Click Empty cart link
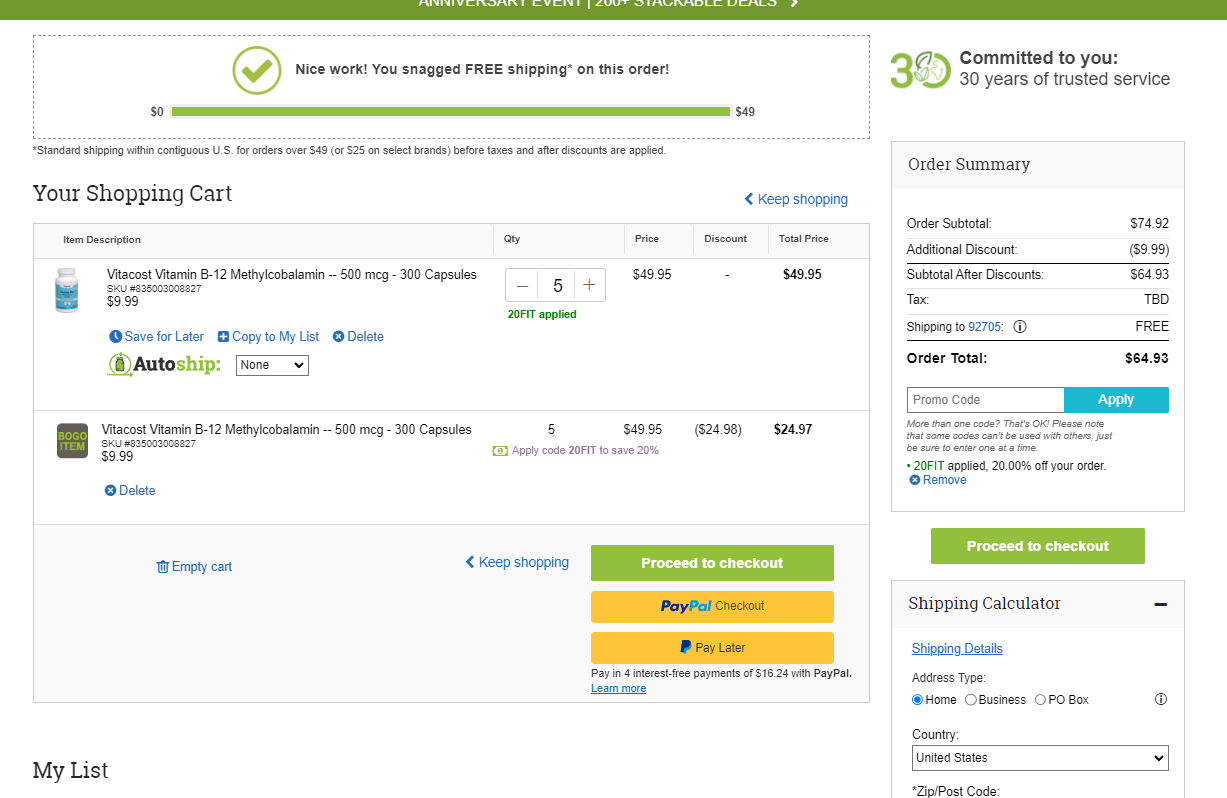Screen dimensions: 1227x798 pos(194,567)
